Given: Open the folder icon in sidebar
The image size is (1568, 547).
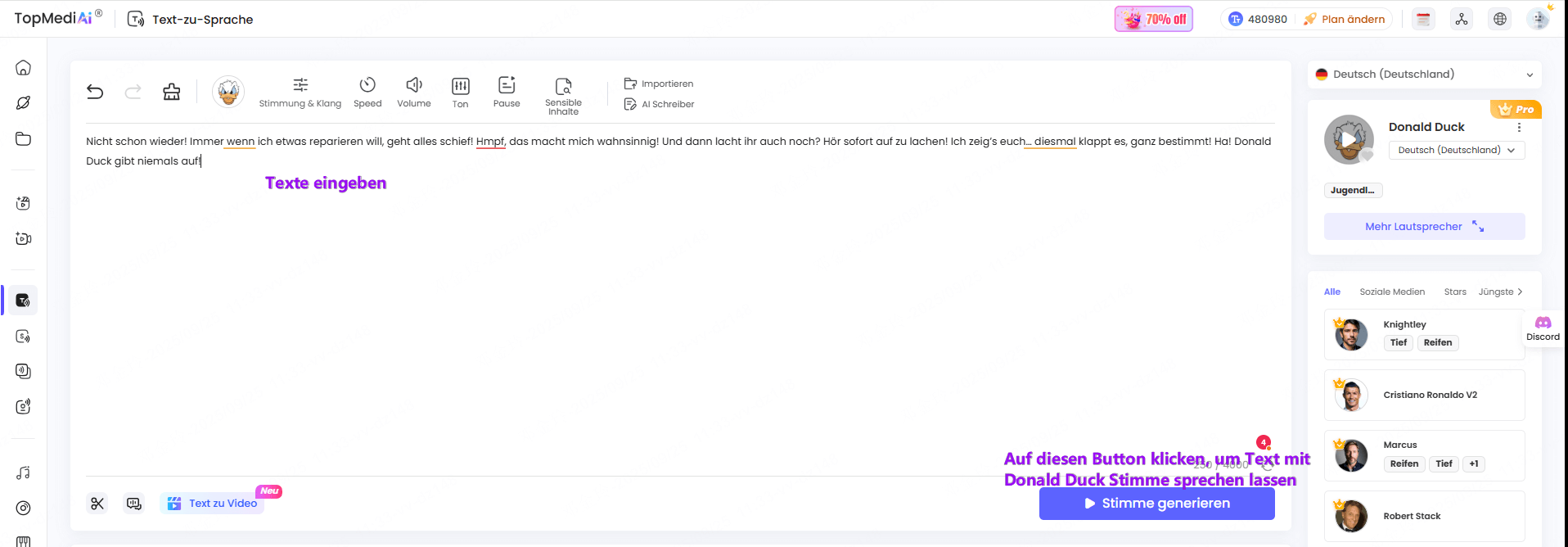Looking at the screenshot, I should coord(24,138).
